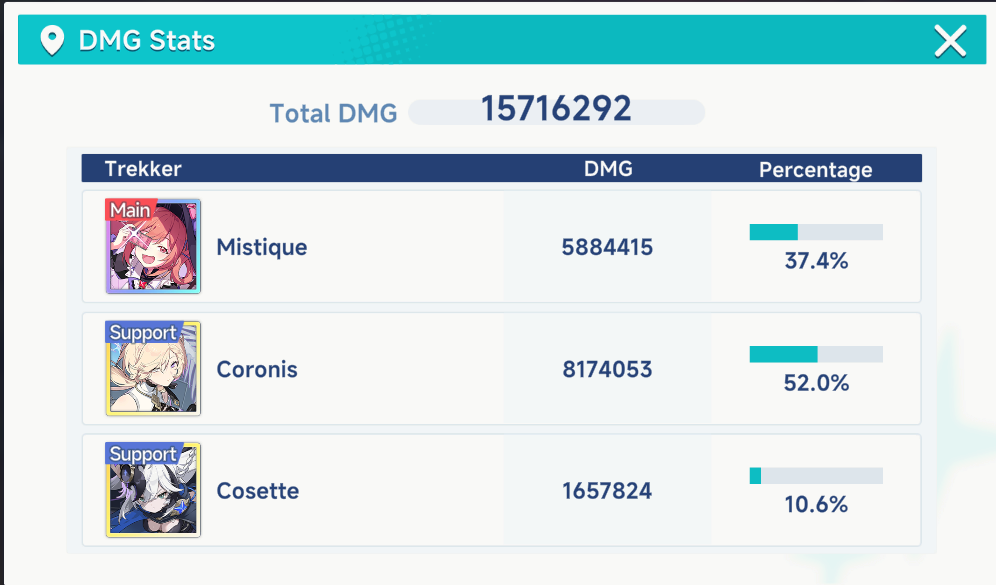The height and width of the screenshot is (585, 996).
Task: Click the 52.0% percentage text
Action: [x=816, y=383]
